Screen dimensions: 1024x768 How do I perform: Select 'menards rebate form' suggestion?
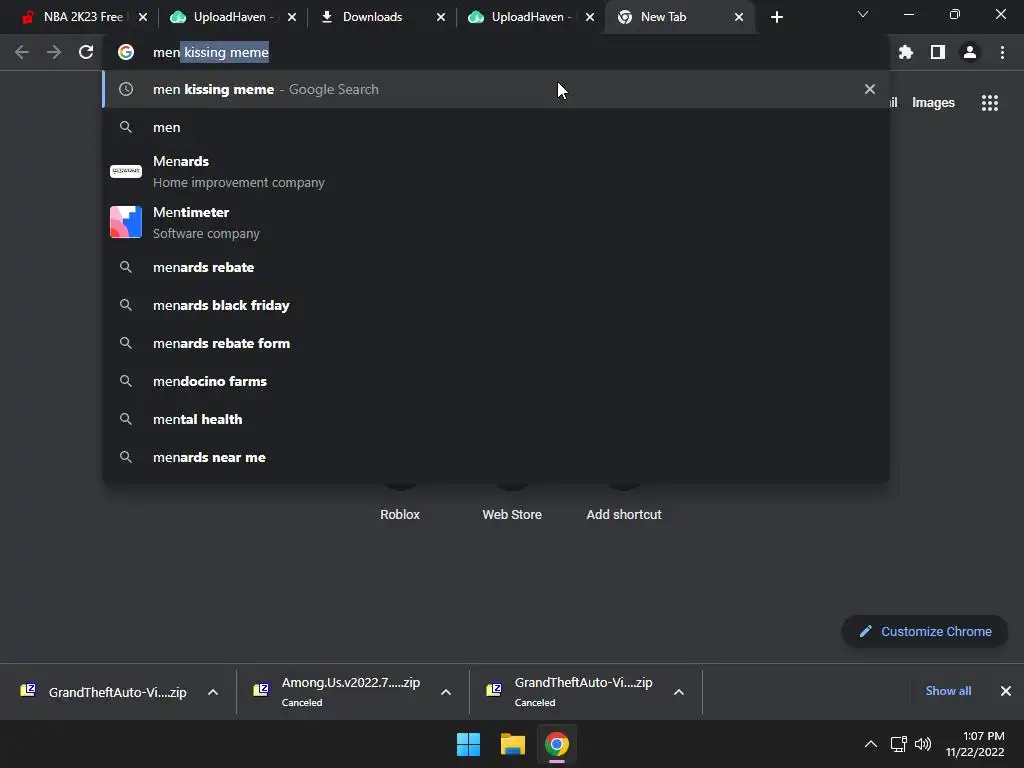coord(496,343)
